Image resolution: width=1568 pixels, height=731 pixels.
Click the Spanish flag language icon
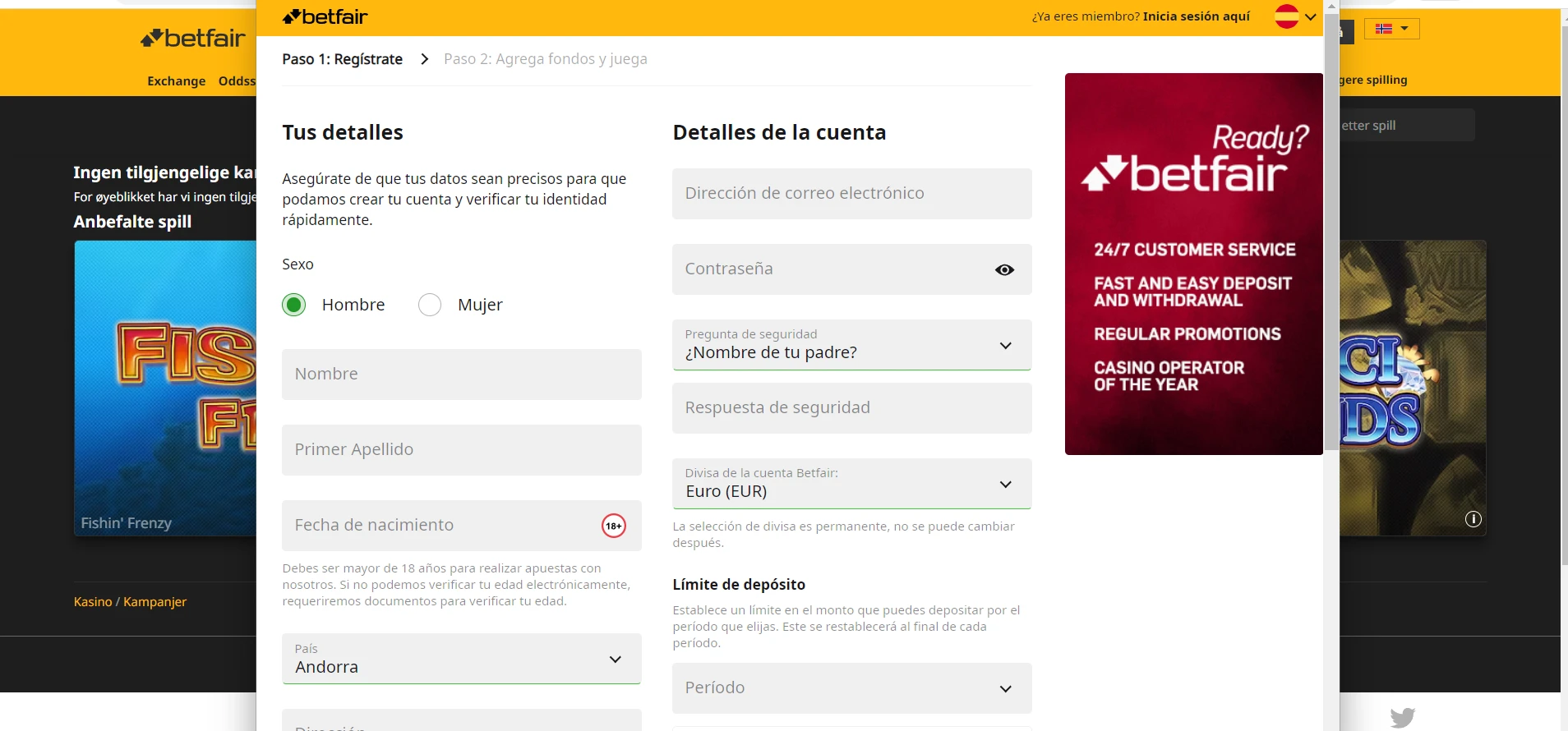click(1286, 16)
